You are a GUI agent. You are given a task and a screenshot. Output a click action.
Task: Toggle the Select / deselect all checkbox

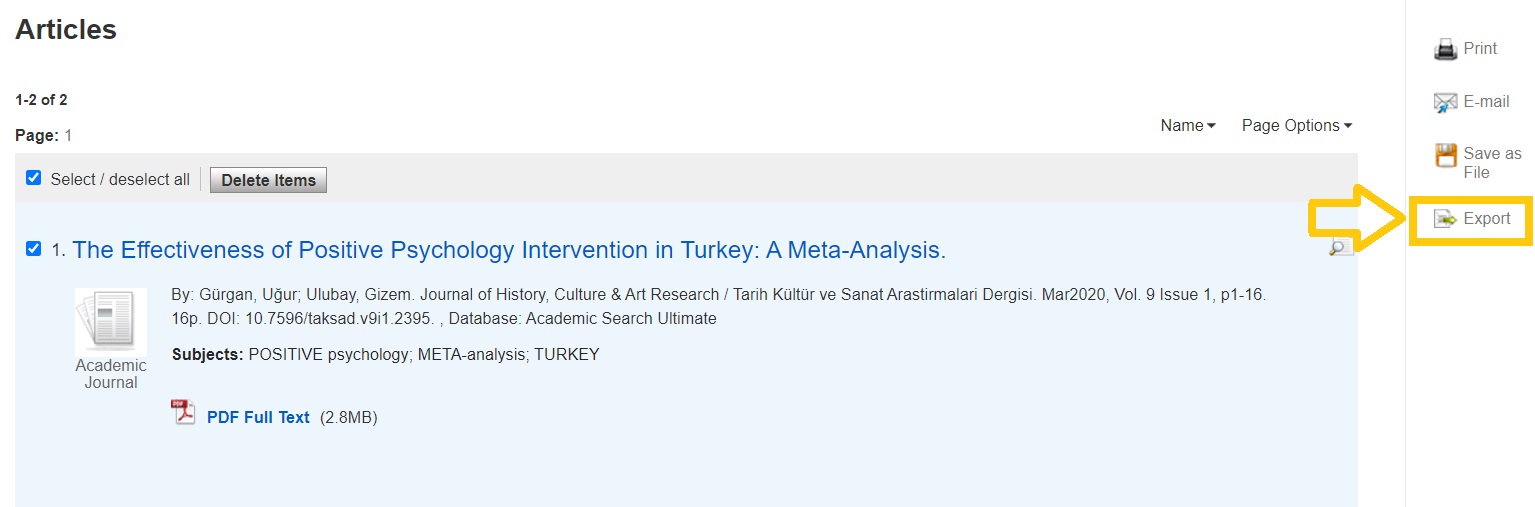[34, 178]
